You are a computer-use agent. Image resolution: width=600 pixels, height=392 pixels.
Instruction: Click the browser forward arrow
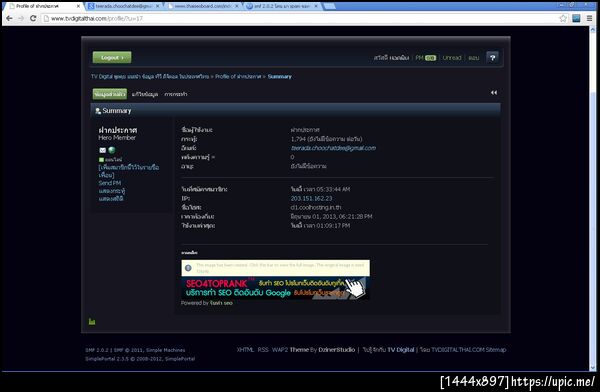tap(21, 18)
